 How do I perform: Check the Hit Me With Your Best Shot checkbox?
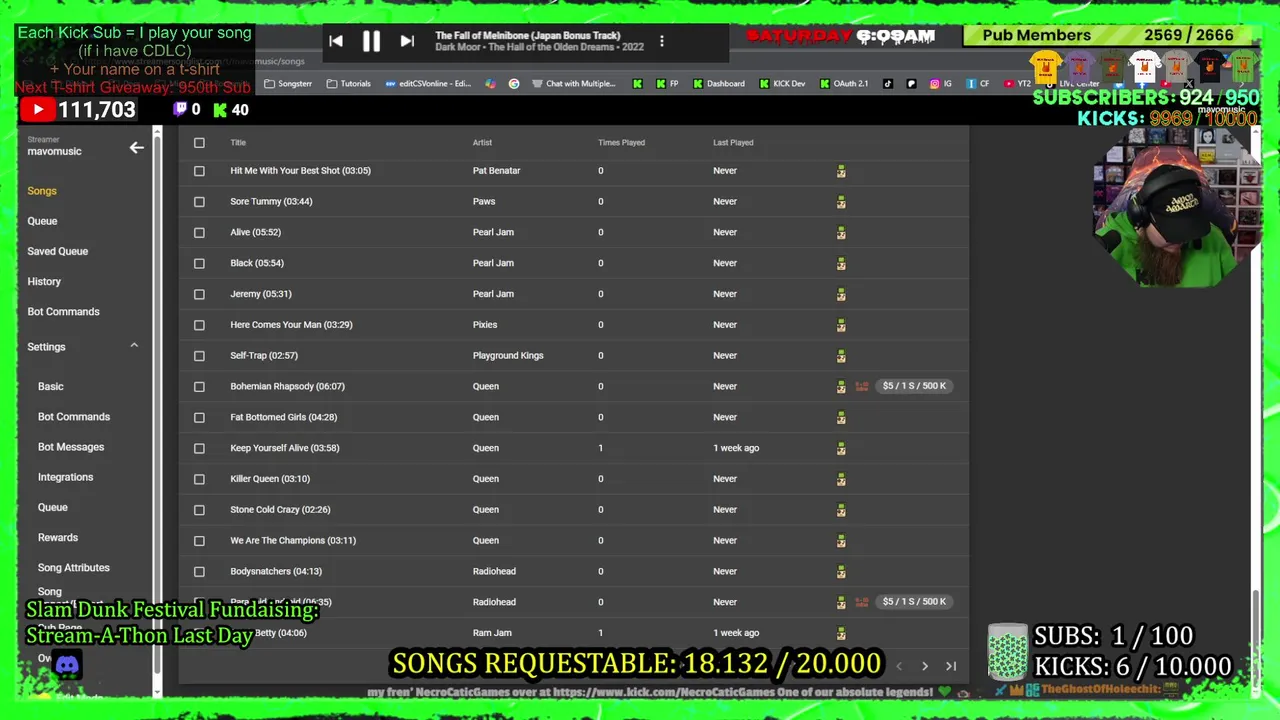pyautogui.click(x=199, y=171)
